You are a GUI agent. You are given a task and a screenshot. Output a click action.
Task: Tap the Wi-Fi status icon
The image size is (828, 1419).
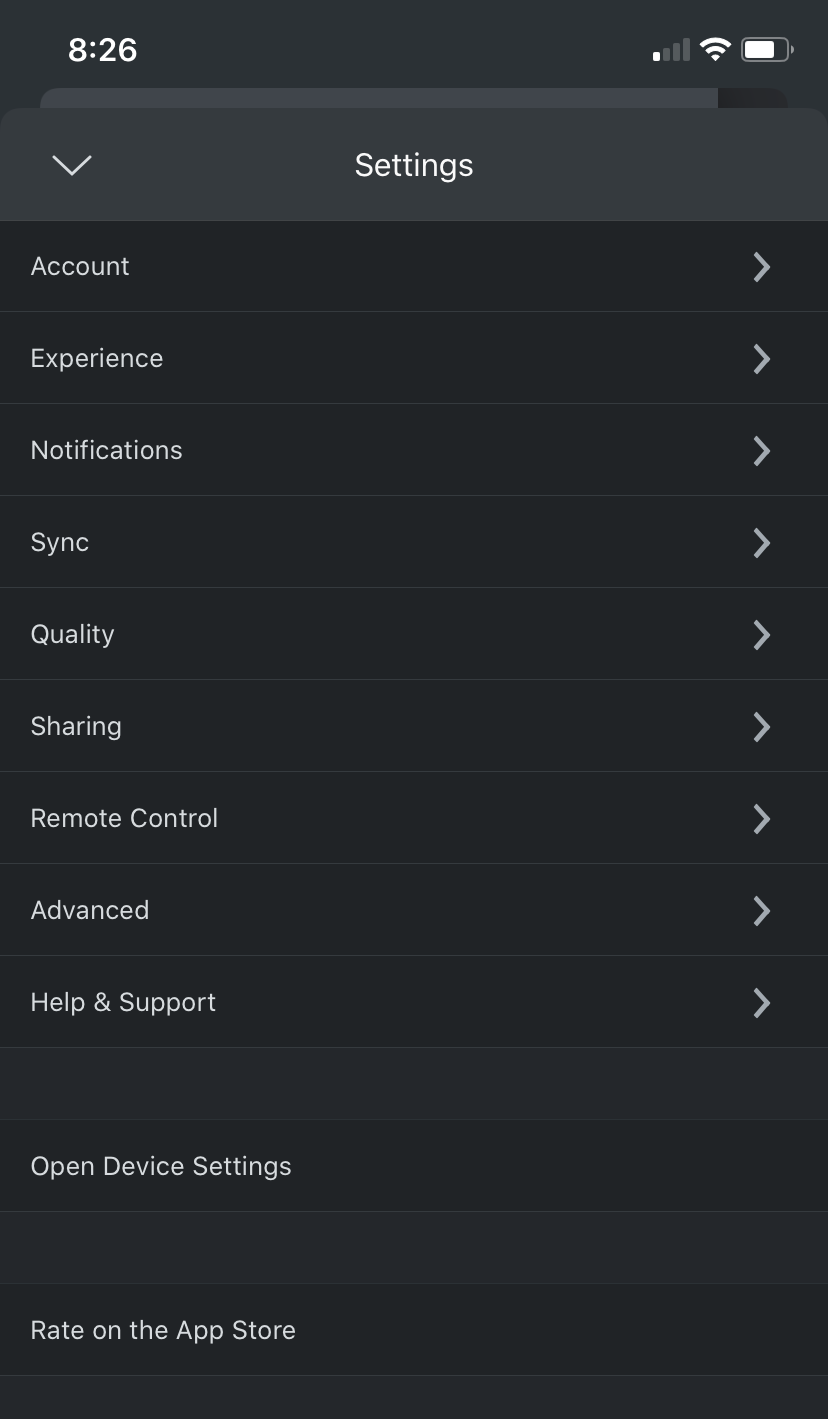pos(715,48)
